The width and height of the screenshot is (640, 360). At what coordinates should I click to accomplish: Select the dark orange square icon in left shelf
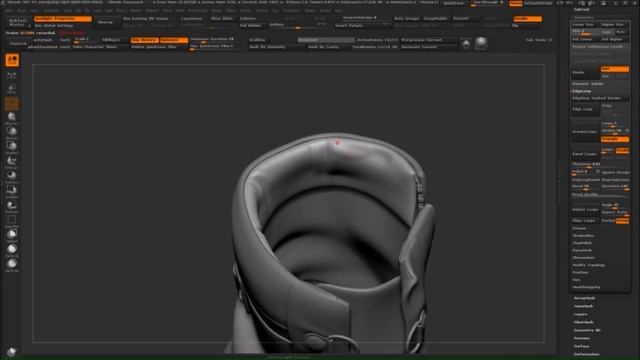coord(12,104)
